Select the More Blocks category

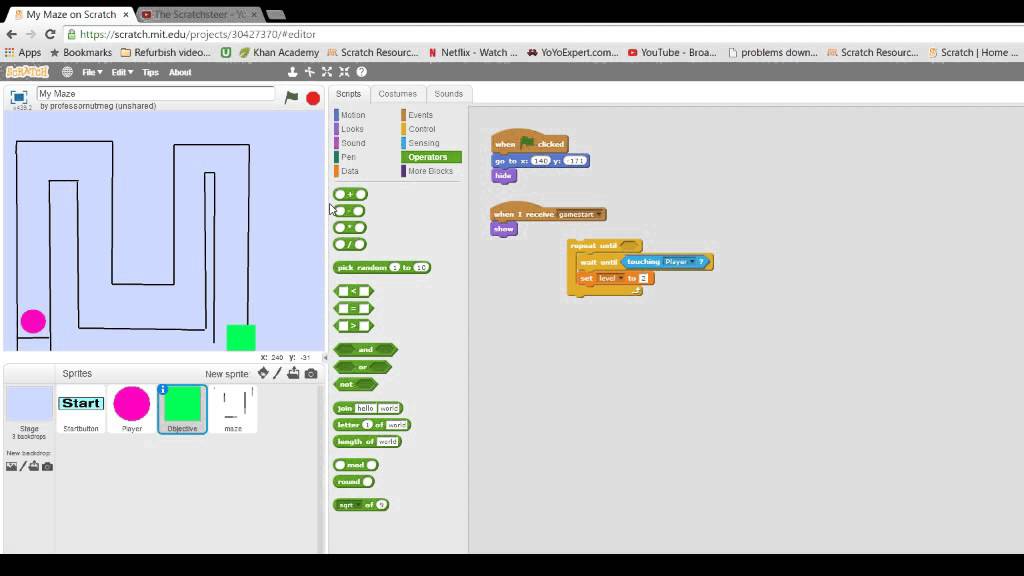coord(430,171)
